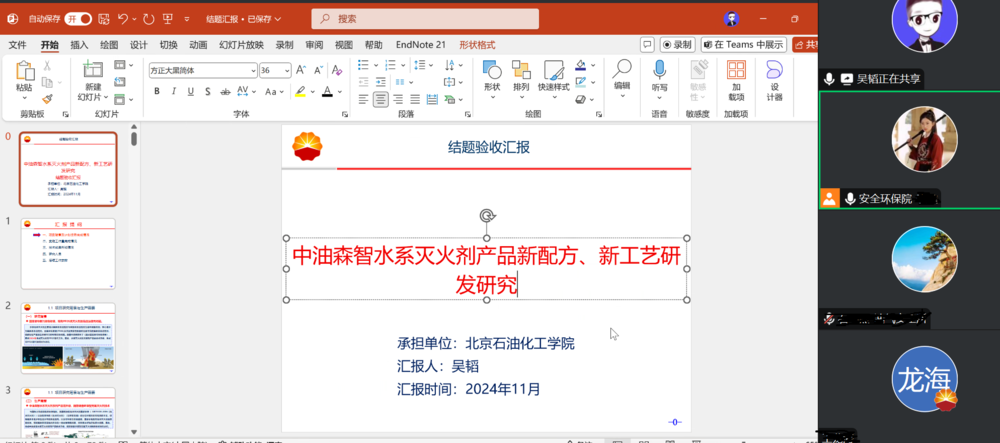Open the Paragraph group dialog launcher
The image size is (1000, 443).
tap(467, 114)
